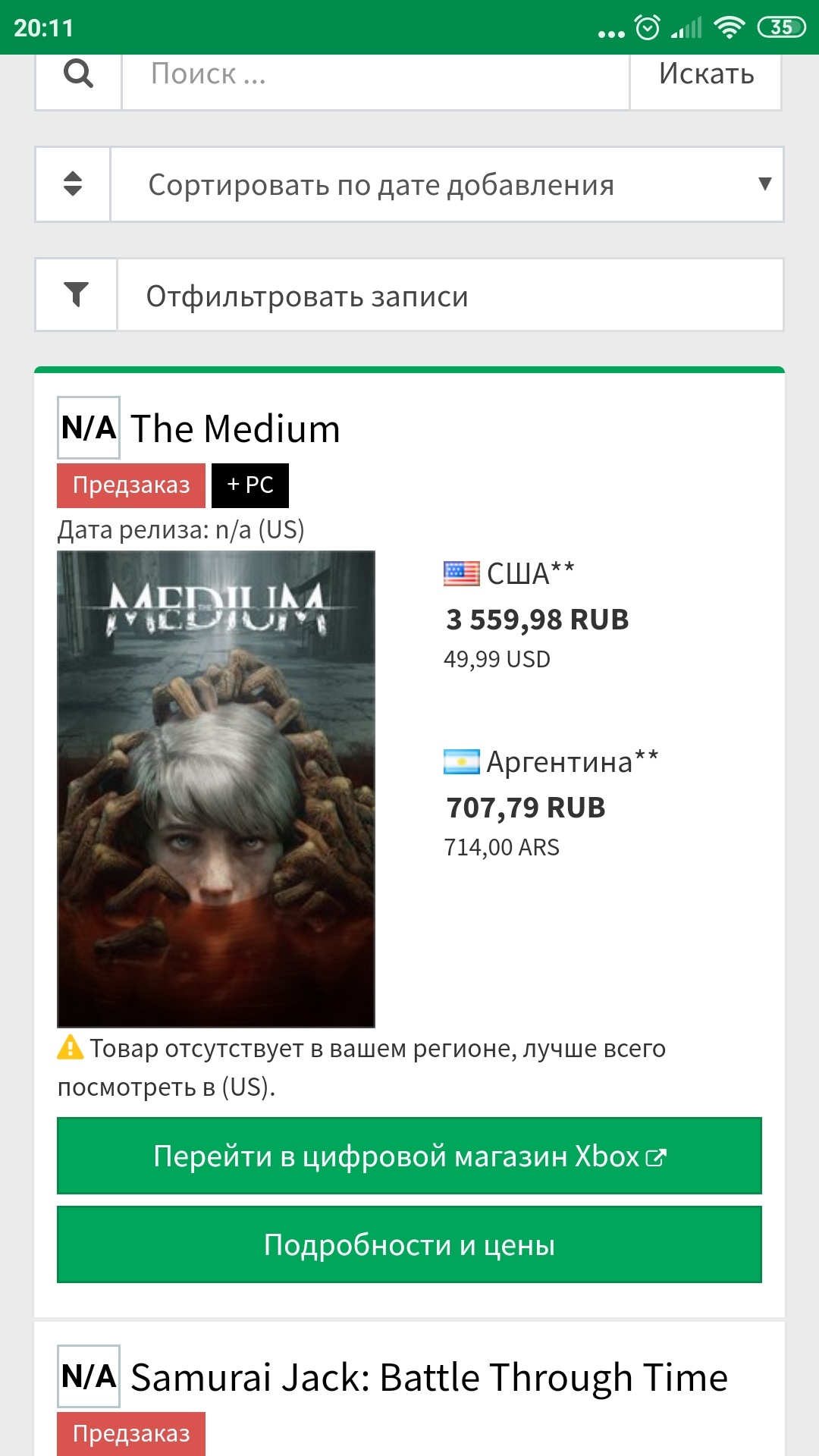Screen dimensions: 819x1456
Task: Open The Medium game title link
Action: click(x=235, y=429)
